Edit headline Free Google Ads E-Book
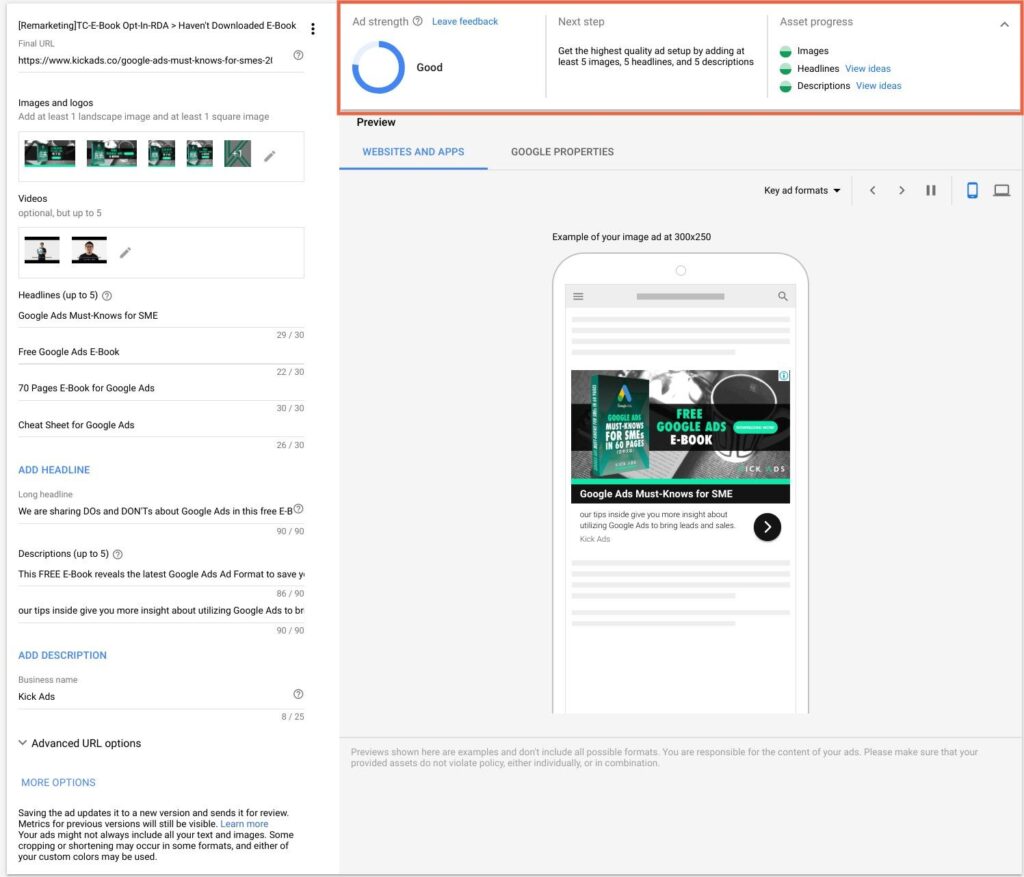 pos(161,352)
